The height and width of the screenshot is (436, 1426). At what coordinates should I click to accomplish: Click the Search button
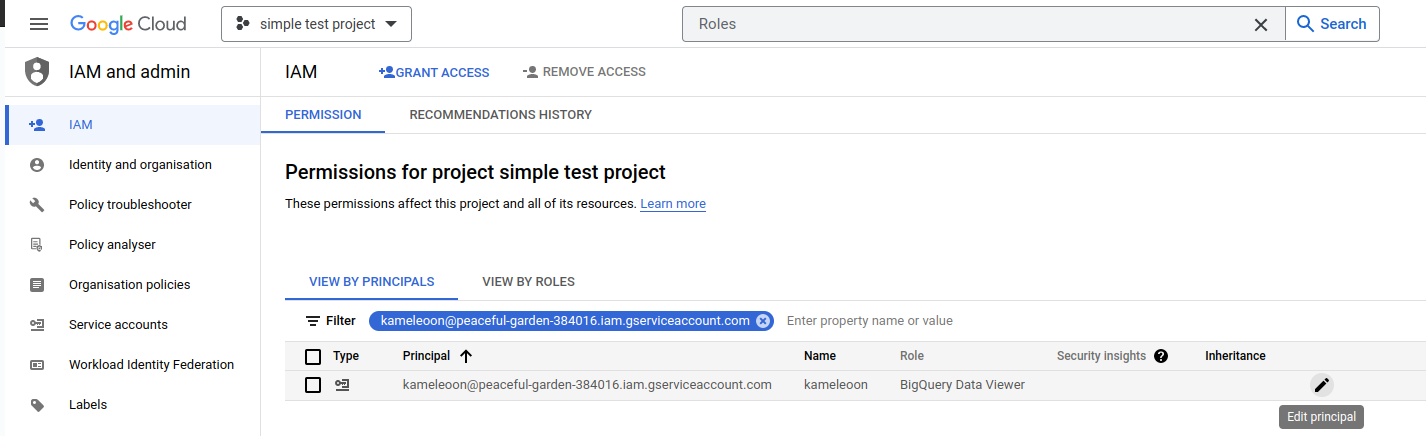click(1331, 24)
